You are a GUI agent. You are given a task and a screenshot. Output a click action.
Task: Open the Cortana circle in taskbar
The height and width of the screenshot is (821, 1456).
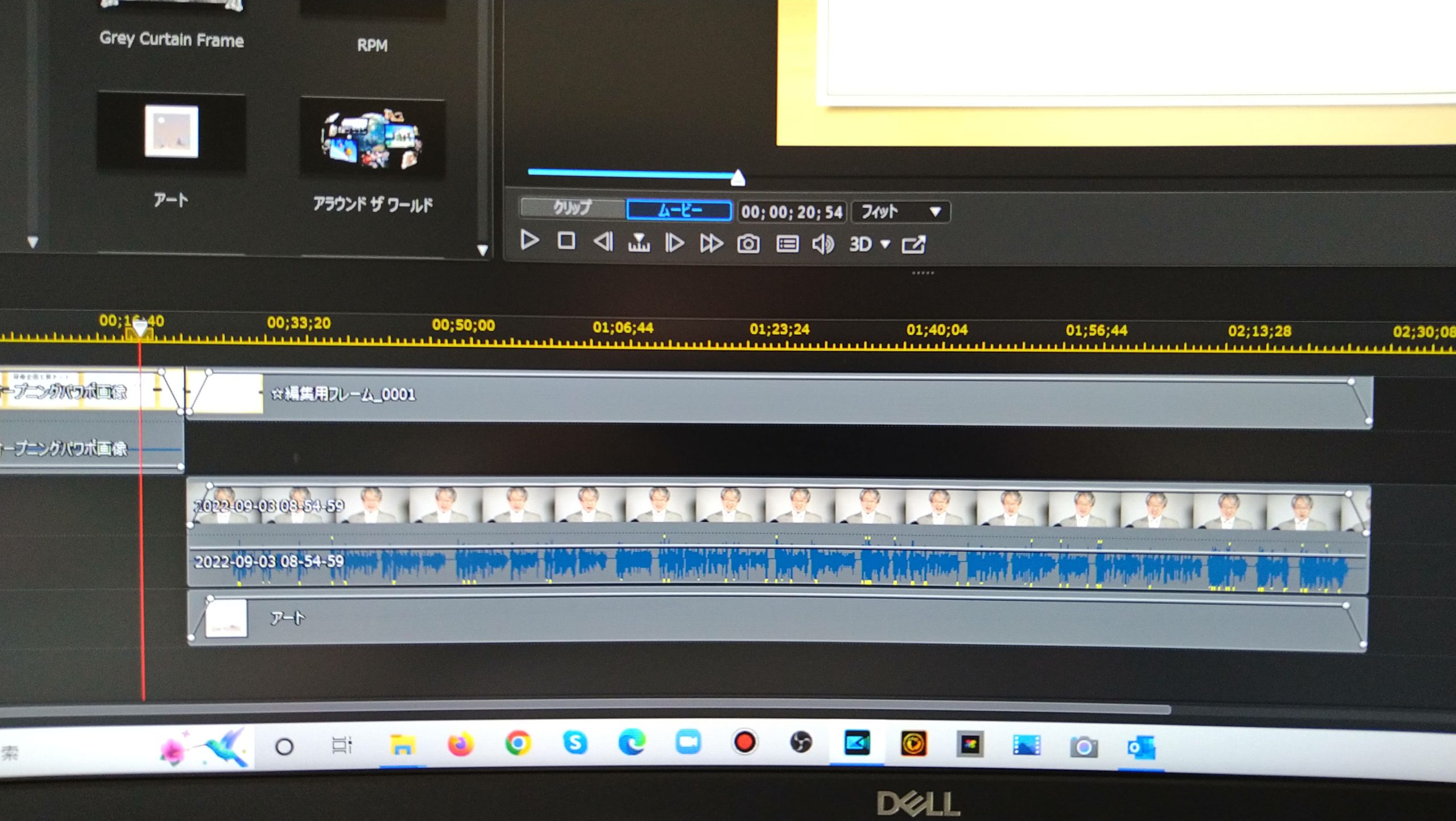pos(284,746)
